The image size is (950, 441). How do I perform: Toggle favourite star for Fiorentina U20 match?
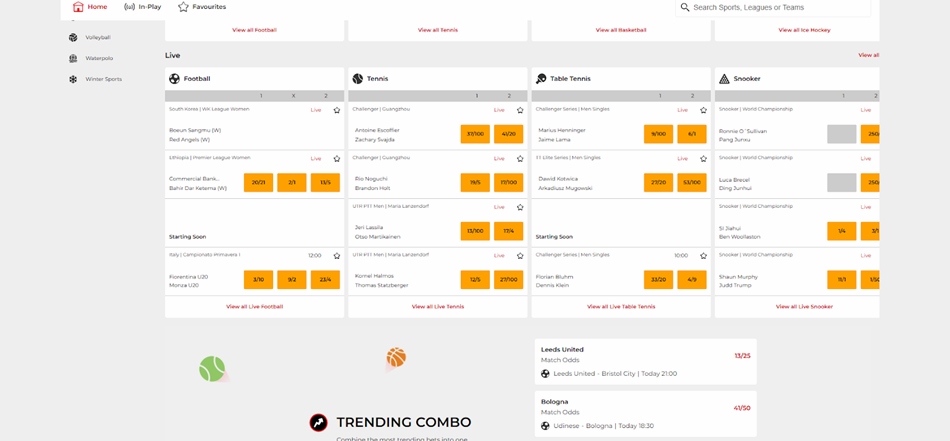(337, 256)
